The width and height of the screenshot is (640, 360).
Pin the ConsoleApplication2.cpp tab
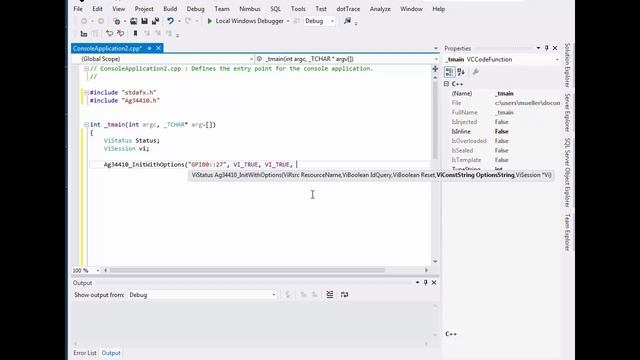[x=149, y=48]
